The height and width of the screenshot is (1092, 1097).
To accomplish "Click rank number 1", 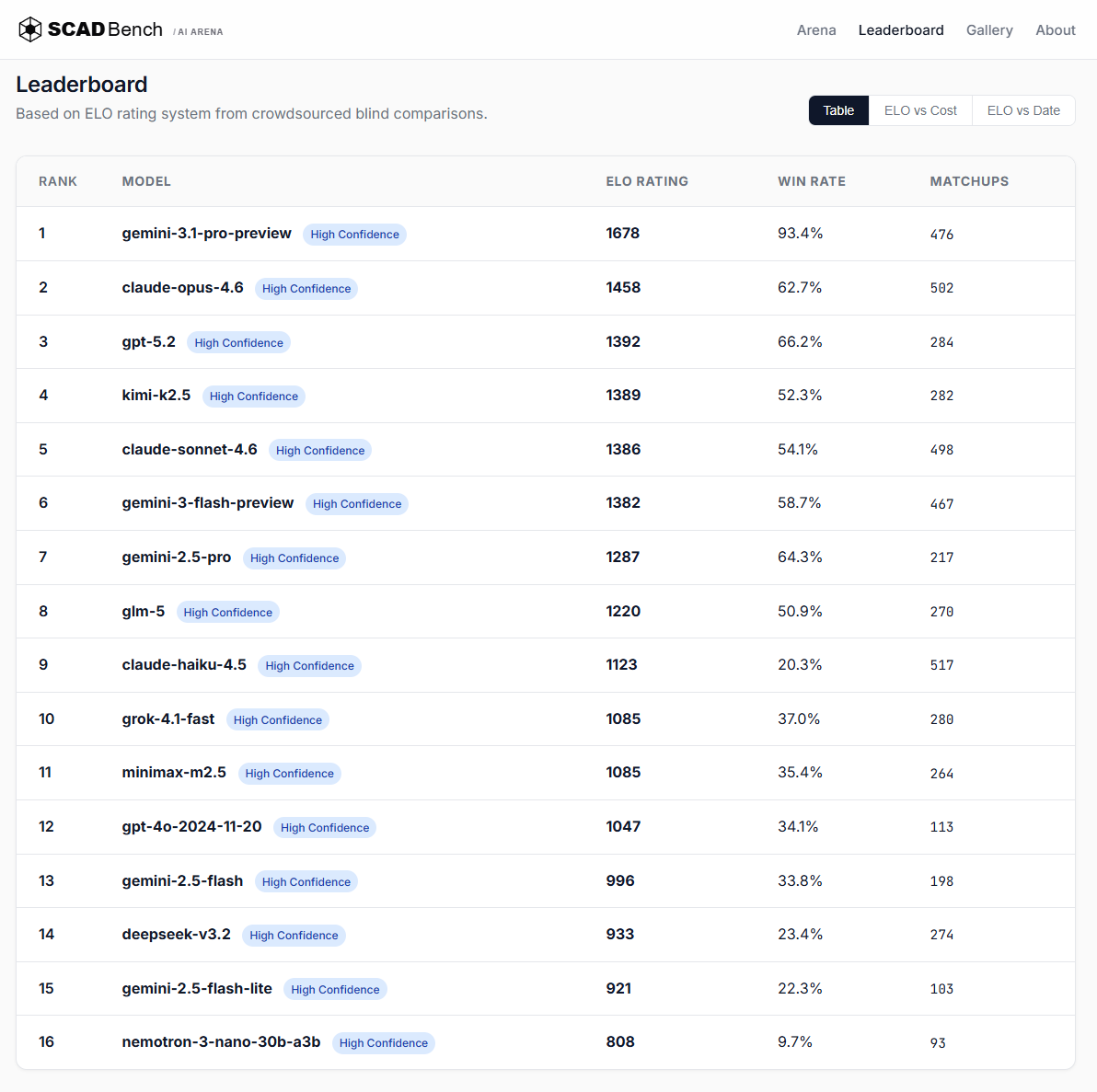I will click(42, 234).
